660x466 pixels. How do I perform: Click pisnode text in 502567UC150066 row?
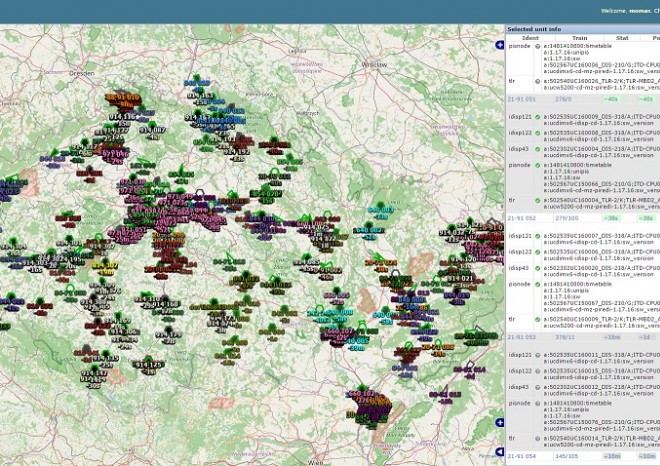[x=519, y=165]
